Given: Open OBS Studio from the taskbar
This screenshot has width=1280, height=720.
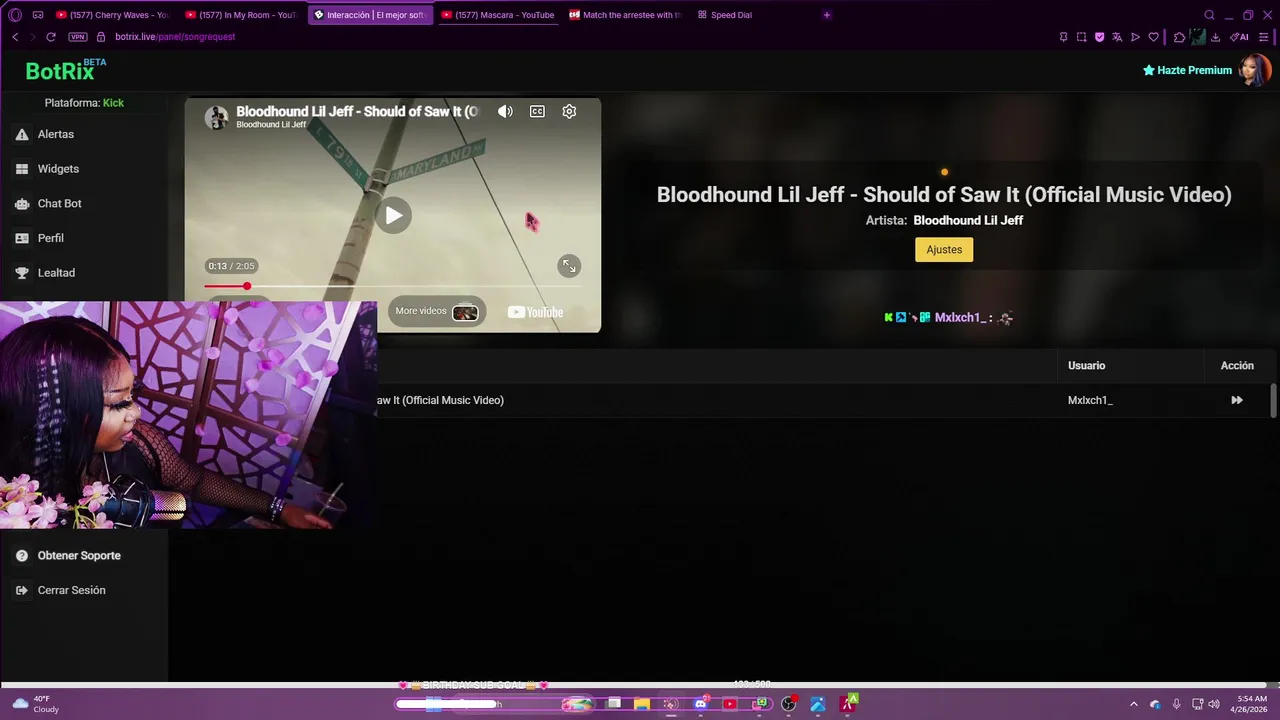Looking at the screenshot, I should (788, 704).
